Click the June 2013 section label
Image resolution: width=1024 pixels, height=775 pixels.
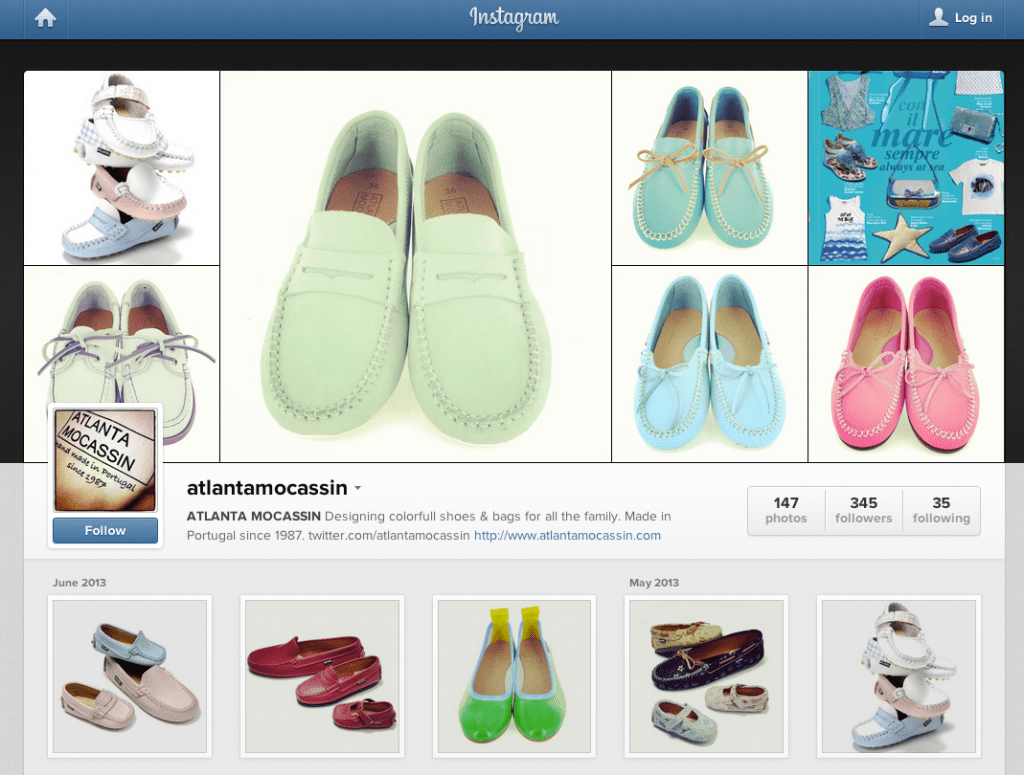[79, 582]
